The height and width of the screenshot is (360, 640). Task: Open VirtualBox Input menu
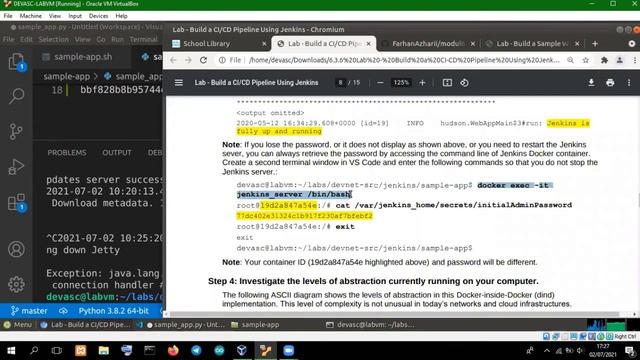(x=75, y=16)
